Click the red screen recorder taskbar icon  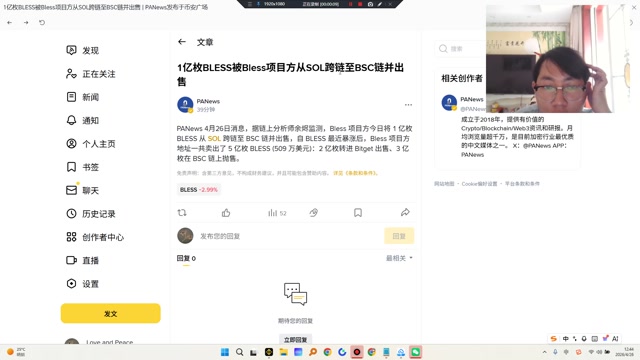(x=357, y=352)
